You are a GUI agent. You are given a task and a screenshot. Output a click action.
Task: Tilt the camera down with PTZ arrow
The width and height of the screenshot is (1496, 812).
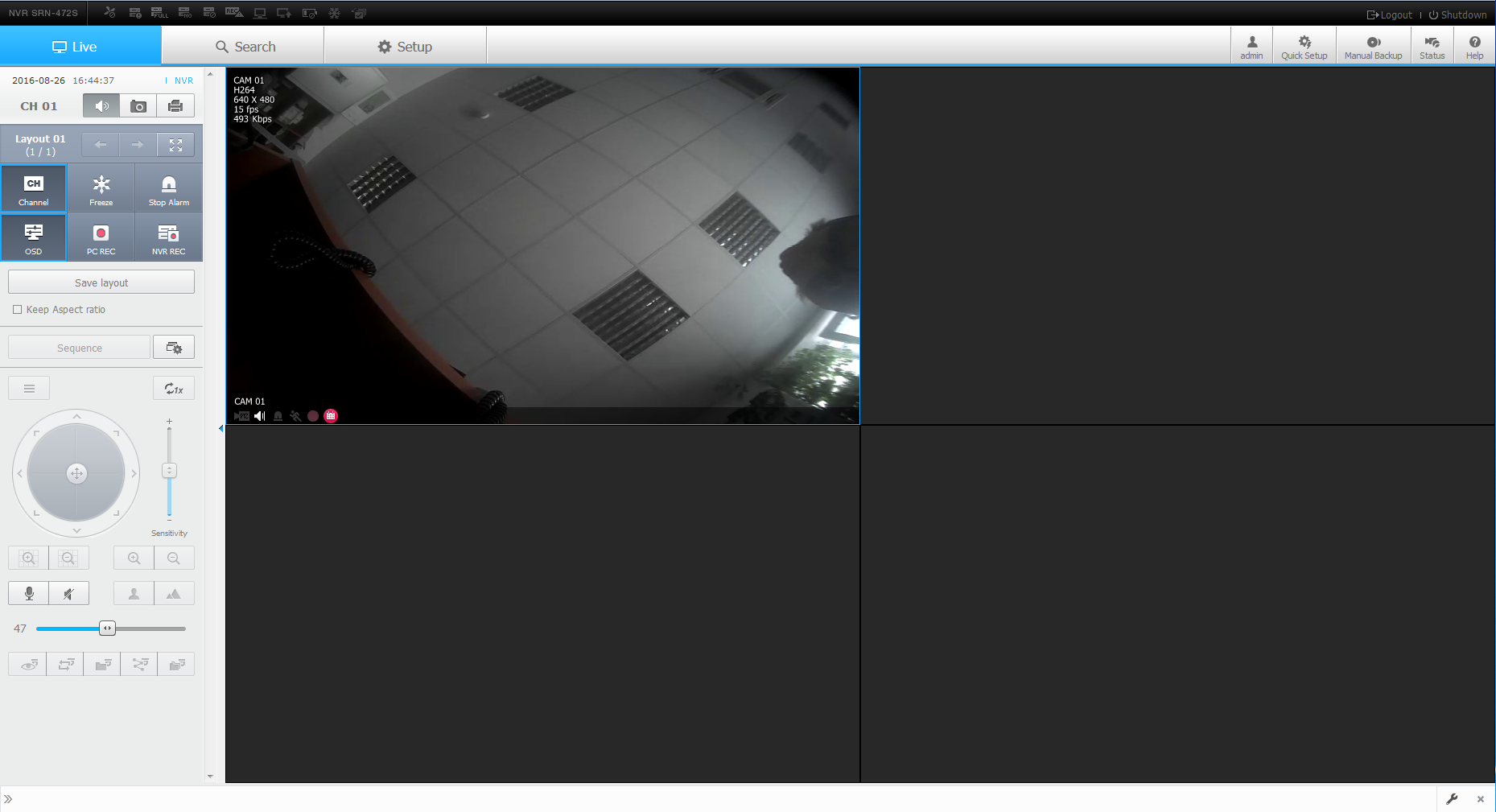76,530
